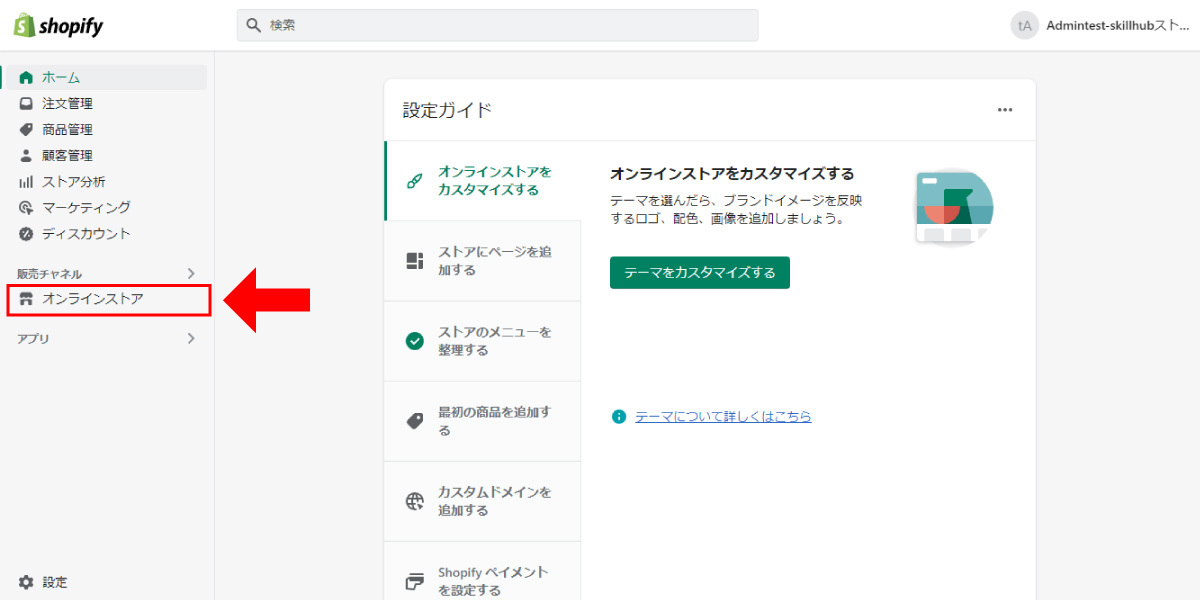
Task: Focus the 検索 search field
Action: coord(497,25)
